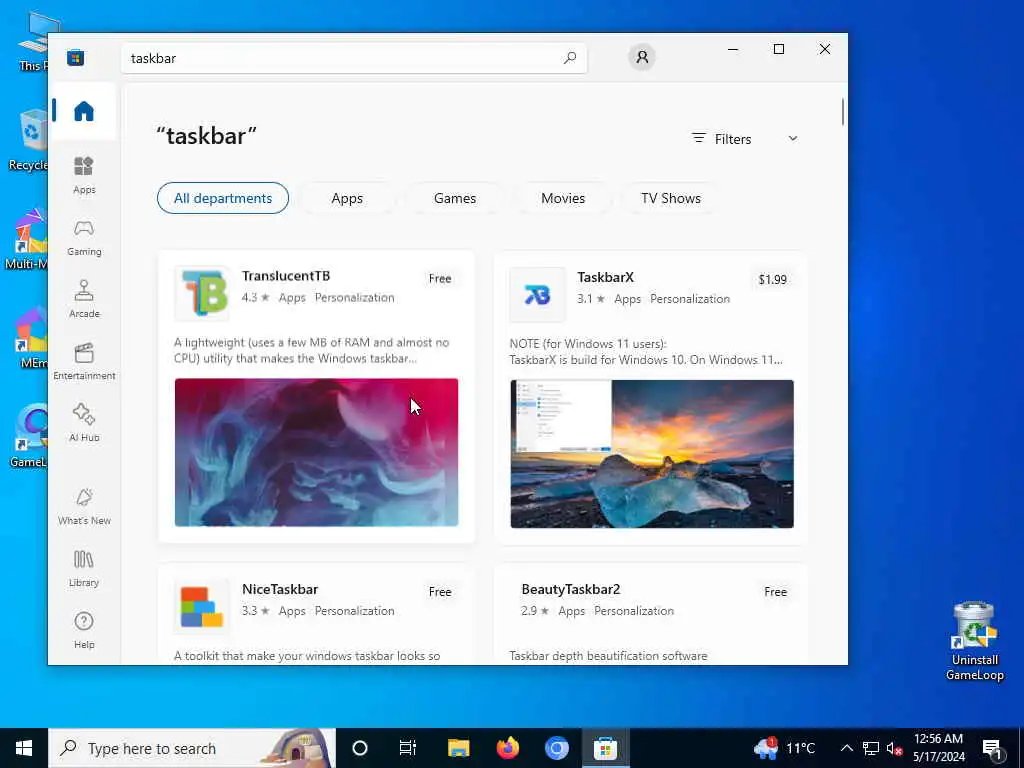Select the TV Shows department filter tab
This screenshot has height=768, width=1024.
[671, 198]
